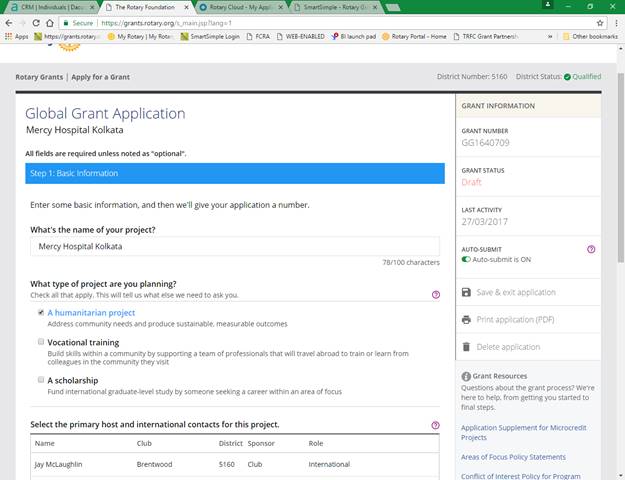The width and height of the screenshot is (625, 480).
Task: Select the Jay McLaughlin contact row
Action: [235, 464]
